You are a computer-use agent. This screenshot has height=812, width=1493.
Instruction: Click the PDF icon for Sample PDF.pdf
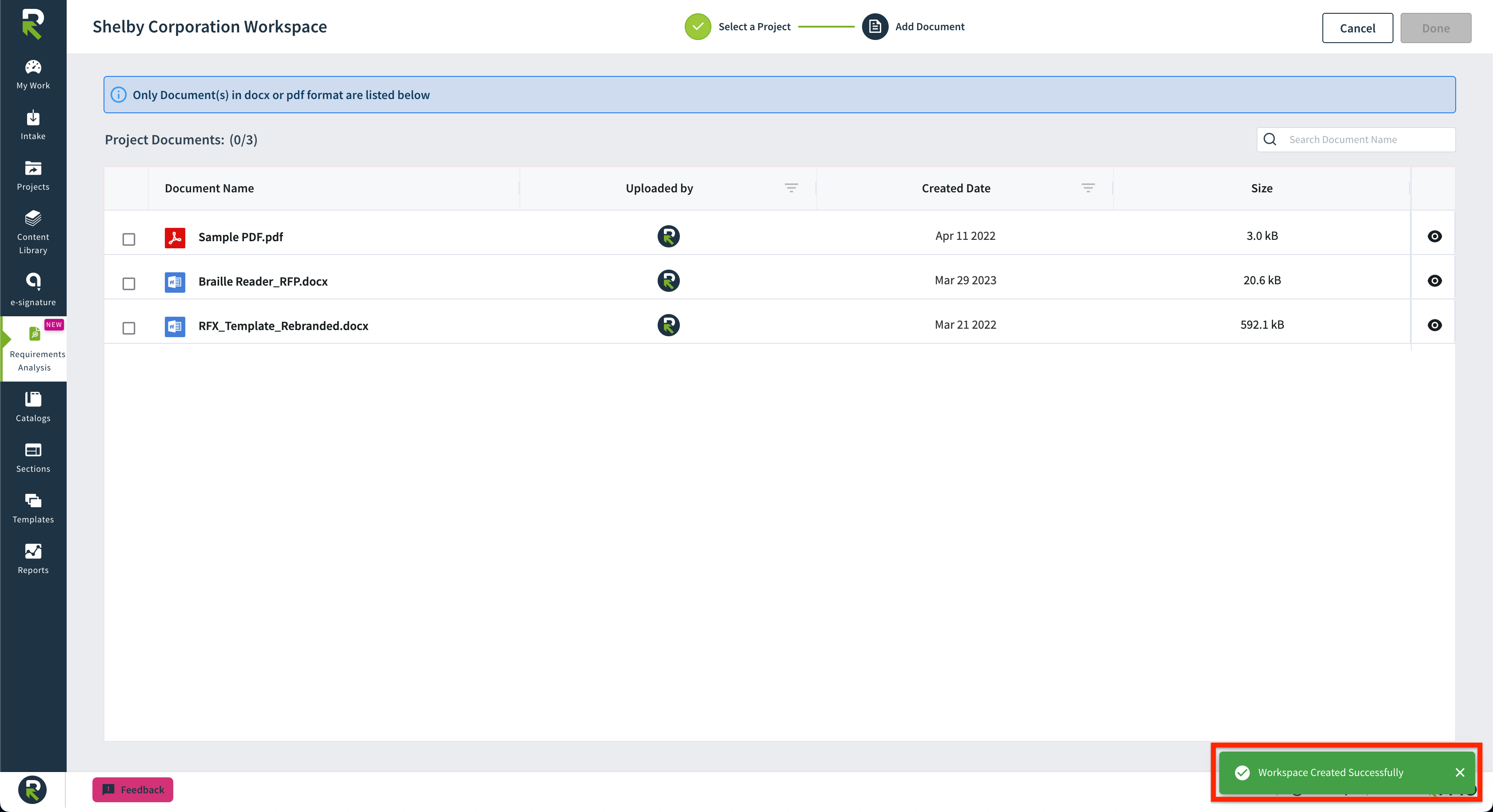point(175,237)
